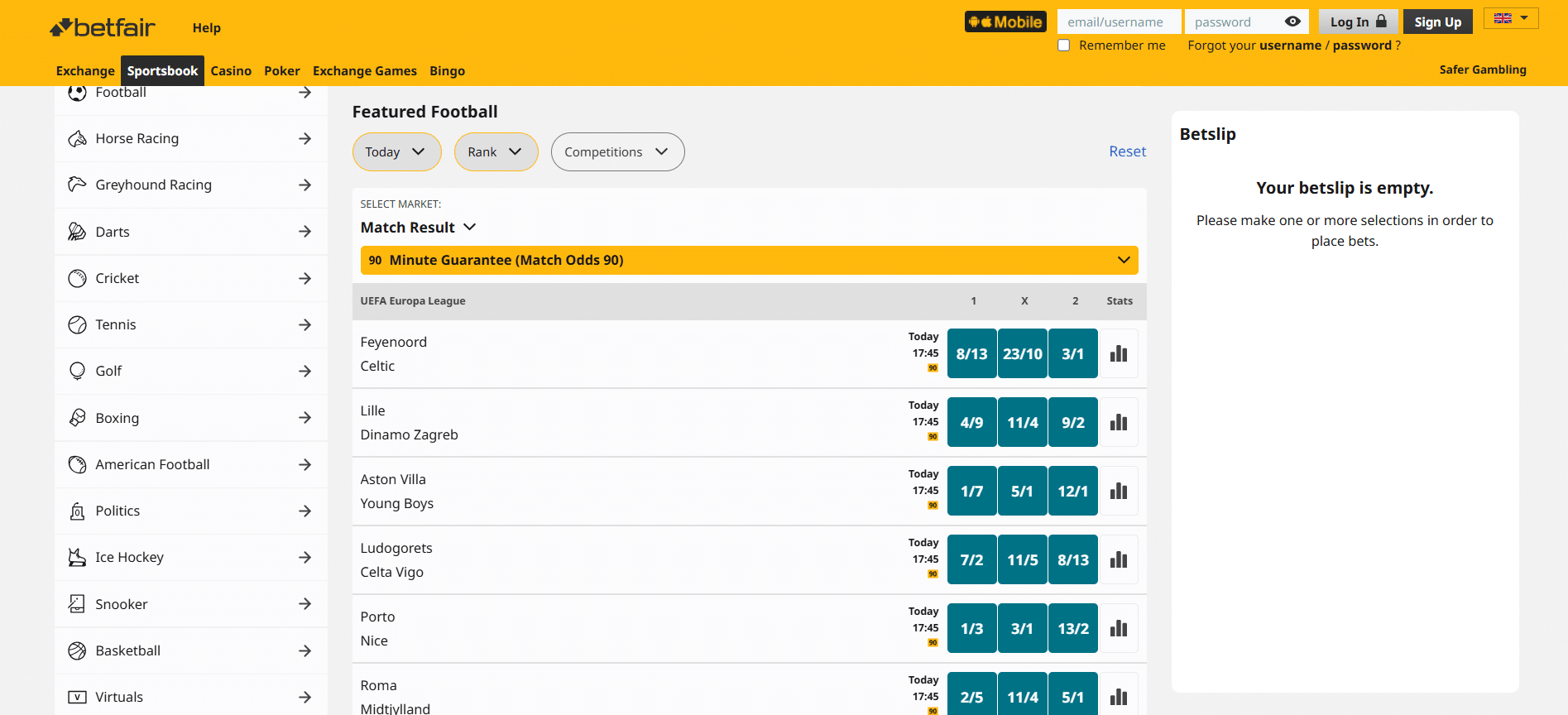Bet on Ludogorets at 7/2
Image resolution: width=1568 pixels, height=715 pixels.
click(971, 559)
